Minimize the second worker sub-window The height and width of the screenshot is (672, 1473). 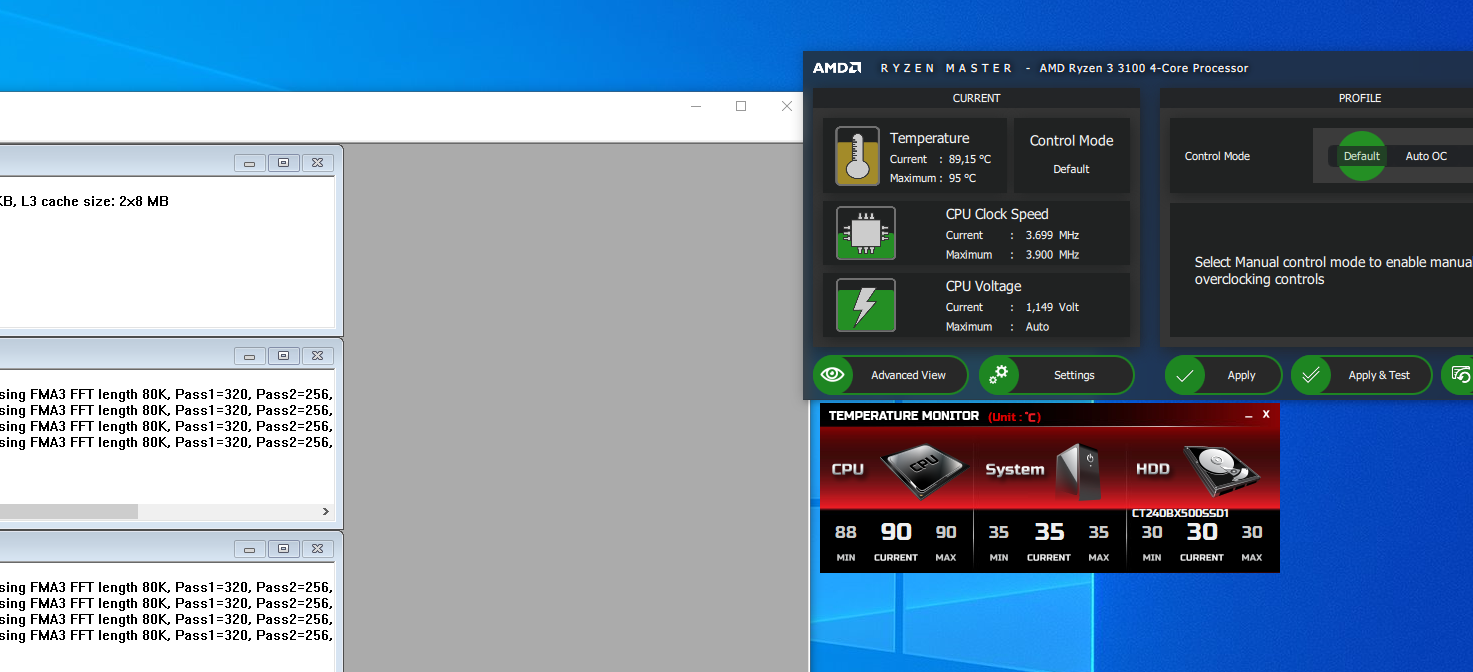click(x=250, y=356)
